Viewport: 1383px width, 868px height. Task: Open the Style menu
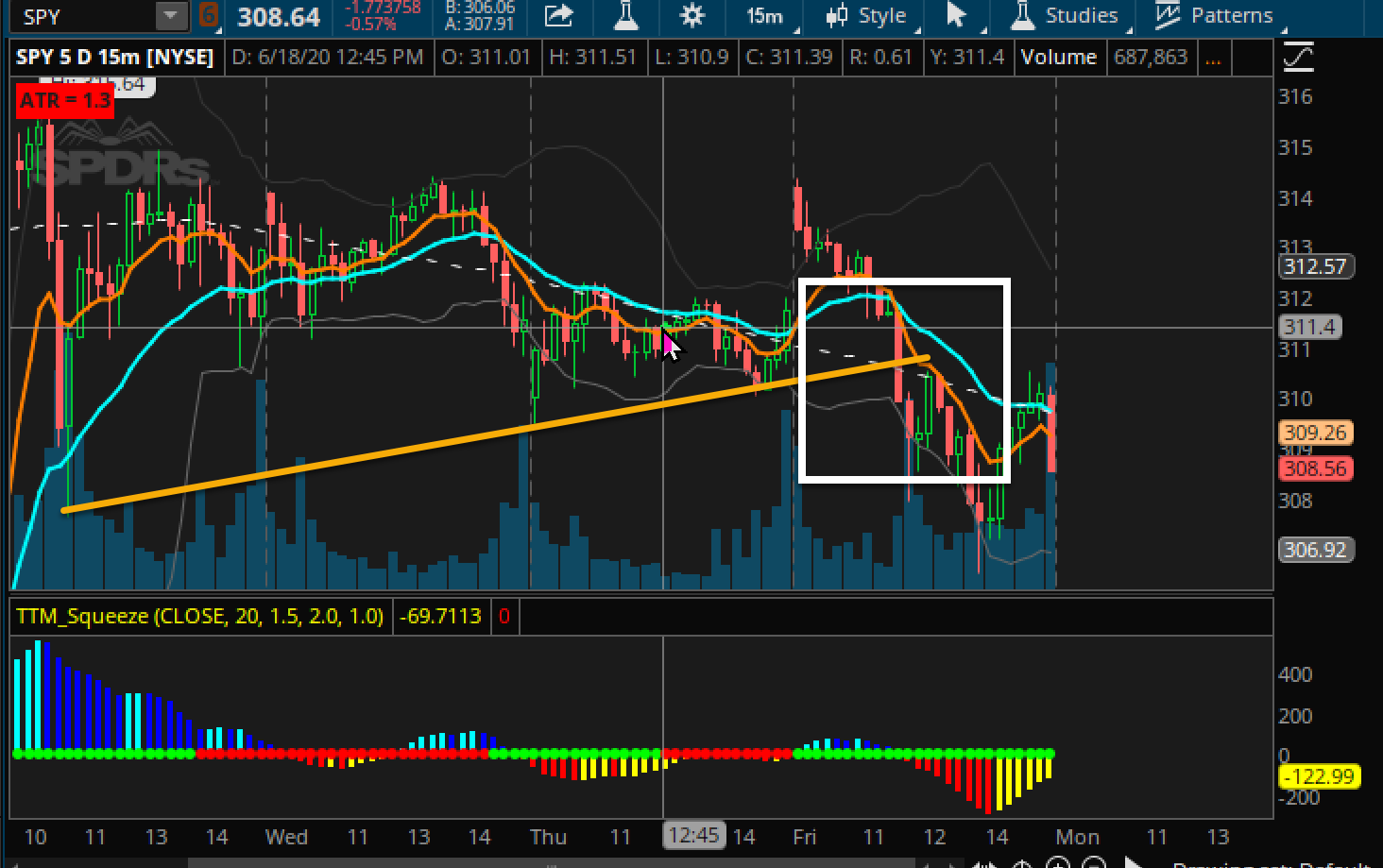tap(867, 15)
